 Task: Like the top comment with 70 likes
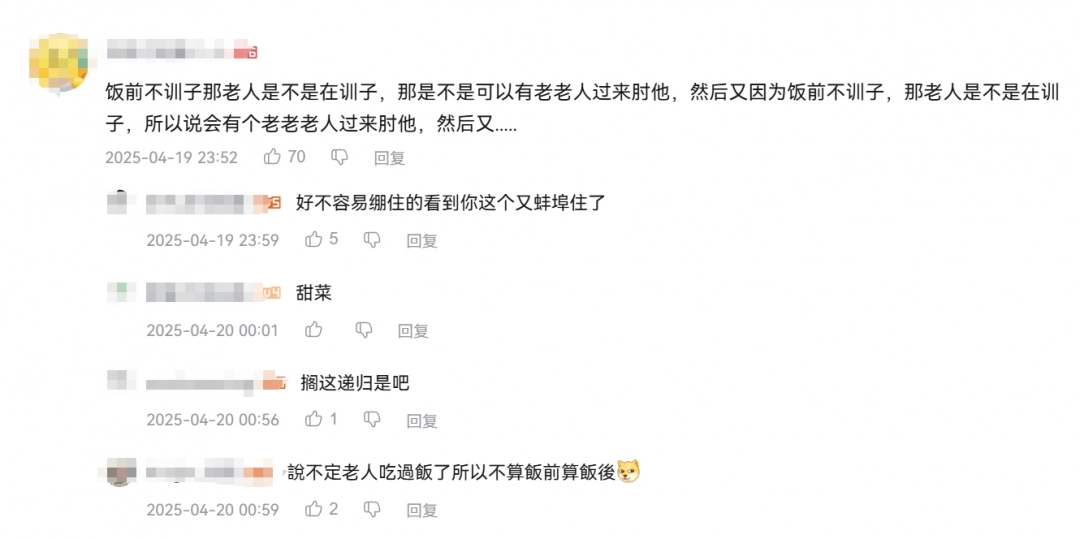[272, 157]
